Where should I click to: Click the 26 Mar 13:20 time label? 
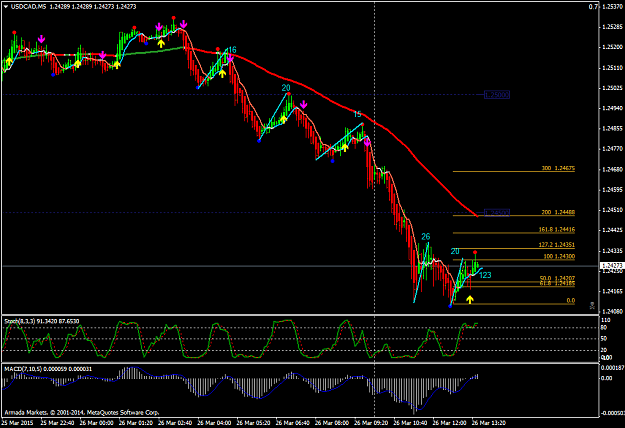489,423
